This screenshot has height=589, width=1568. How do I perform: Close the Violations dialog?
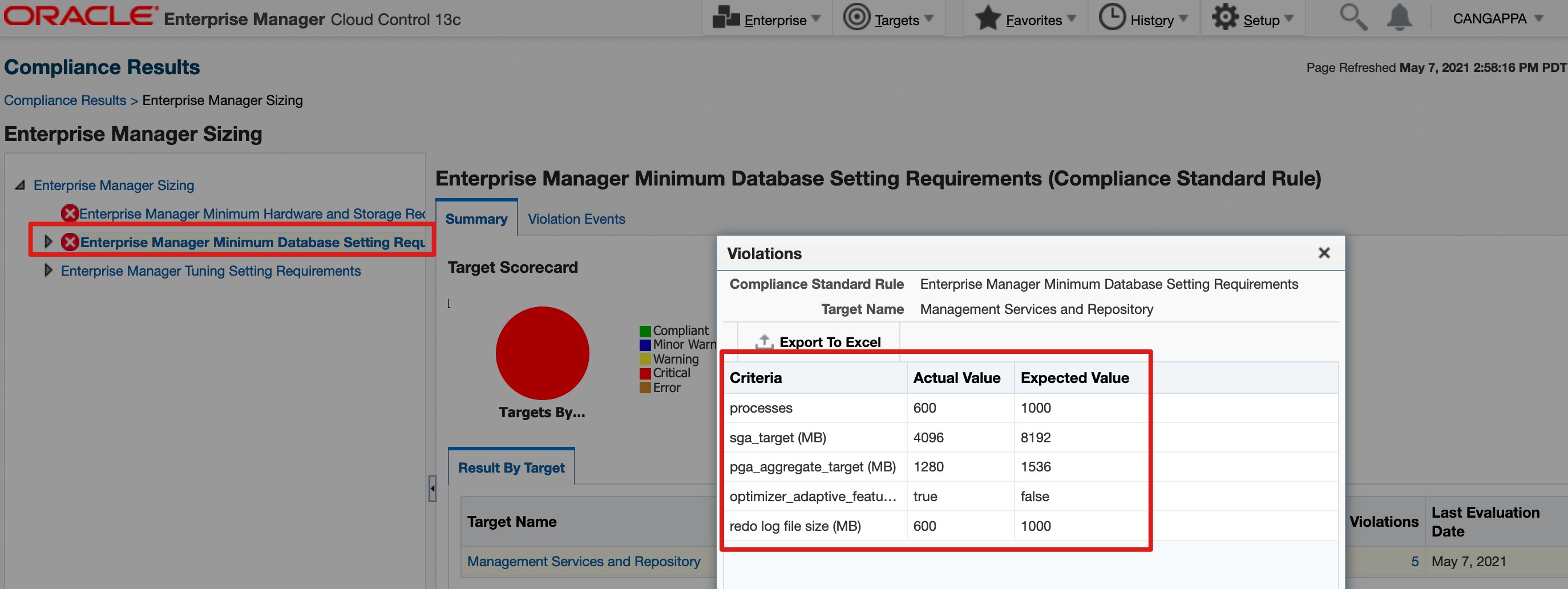pyautogui.click(x=1323, y=253)
